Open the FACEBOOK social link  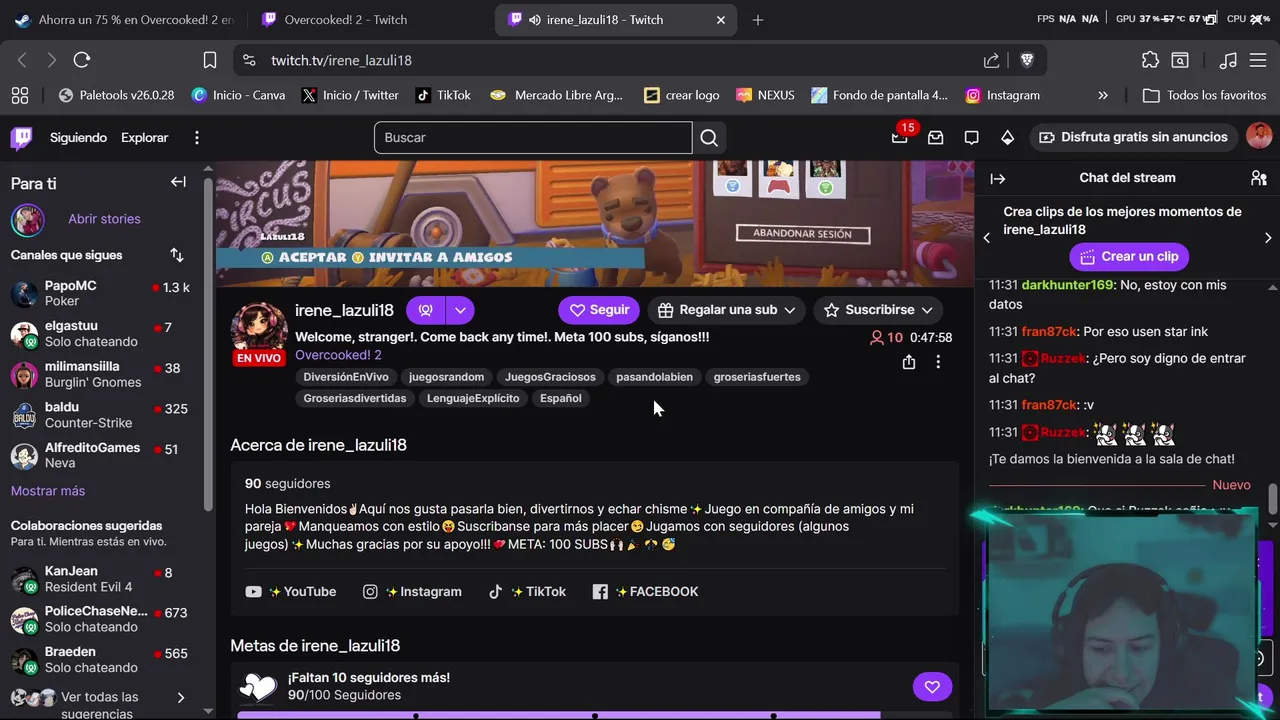pyautogui.click(x=645, y=592)
